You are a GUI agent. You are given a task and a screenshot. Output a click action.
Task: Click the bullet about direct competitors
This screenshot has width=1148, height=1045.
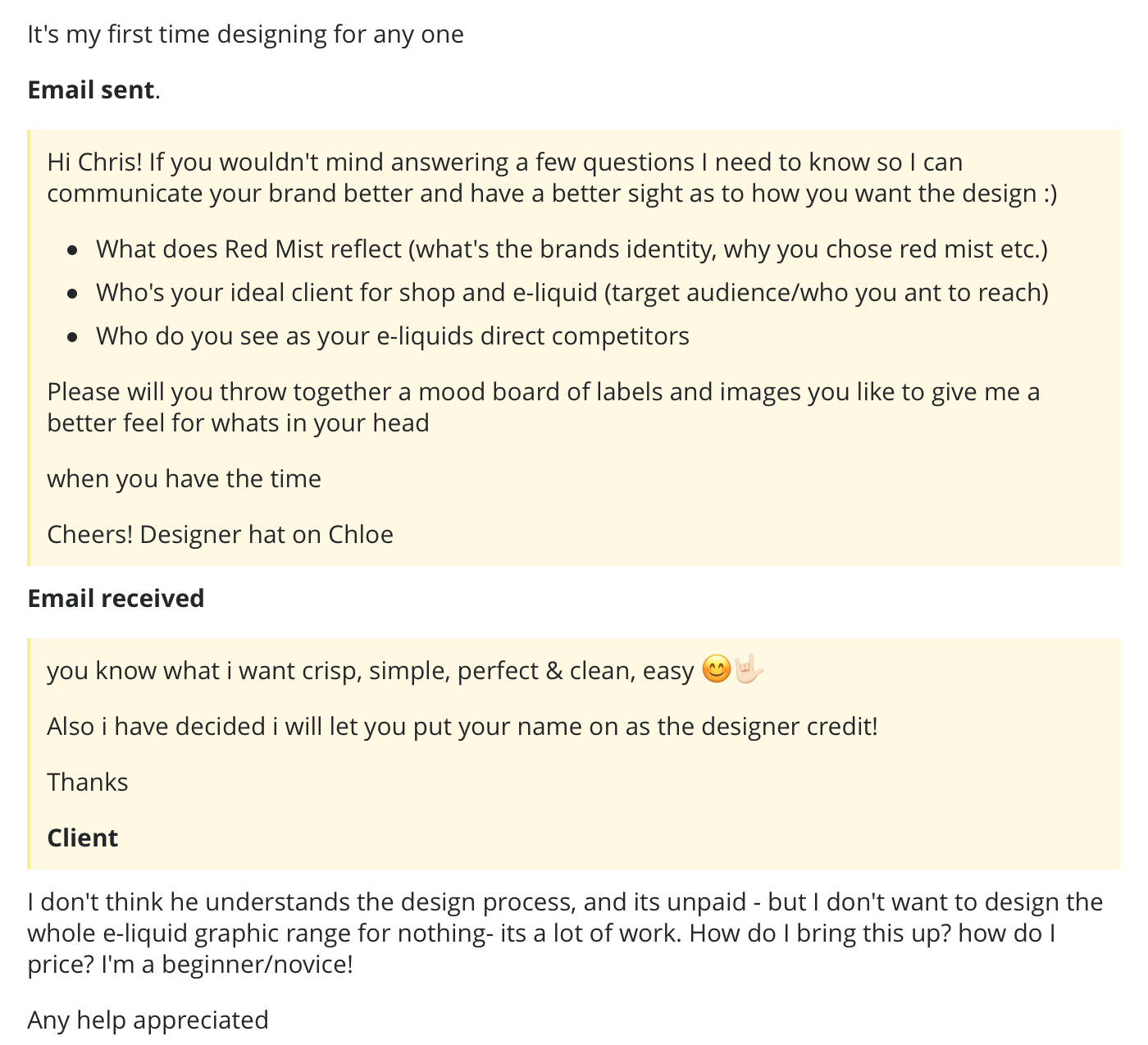coord(393,335)
